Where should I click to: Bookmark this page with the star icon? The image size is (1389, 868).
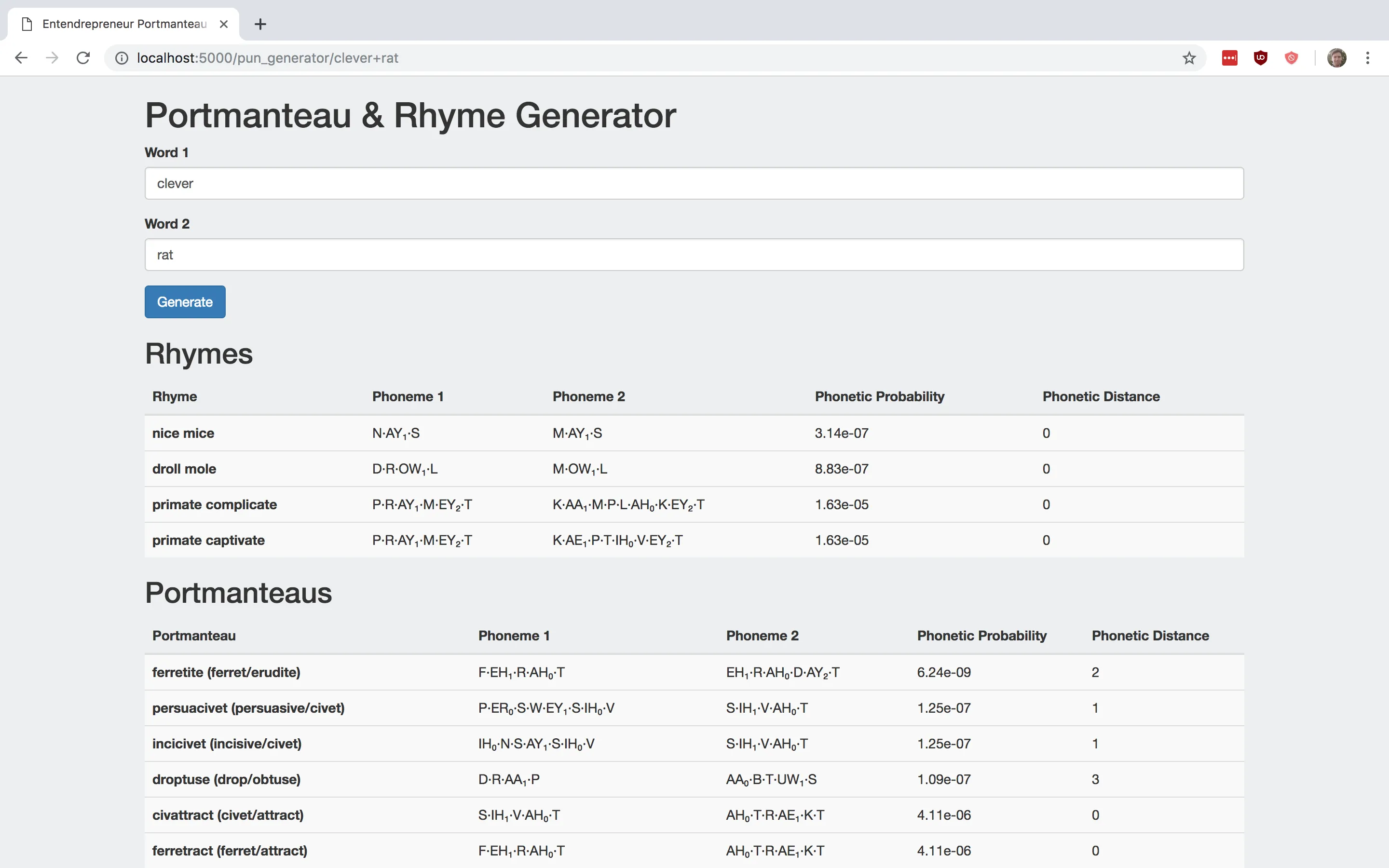click(x=1189, y=58)
